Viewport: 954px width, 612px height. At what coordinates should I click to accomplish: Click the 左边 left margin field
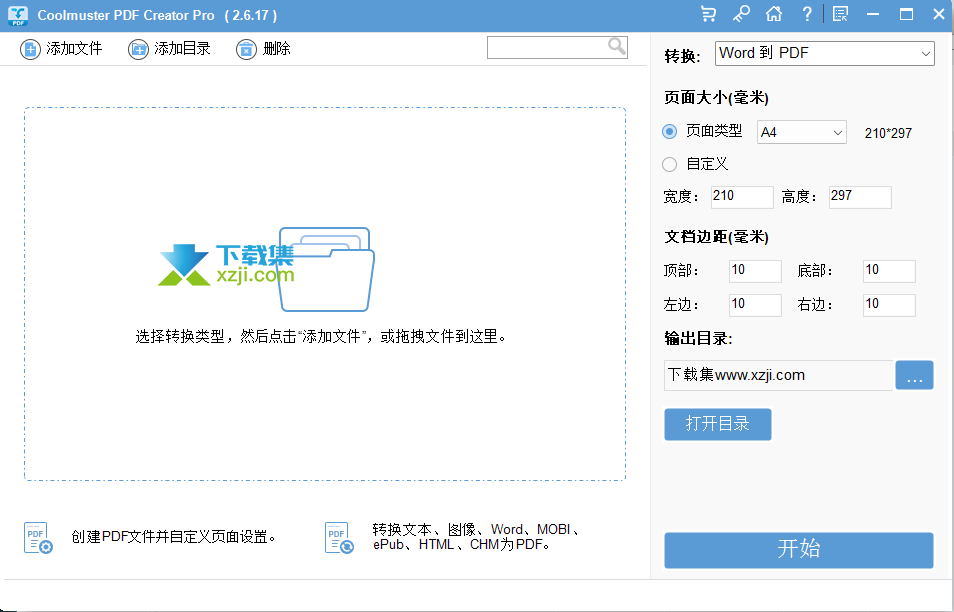[755, 305]
